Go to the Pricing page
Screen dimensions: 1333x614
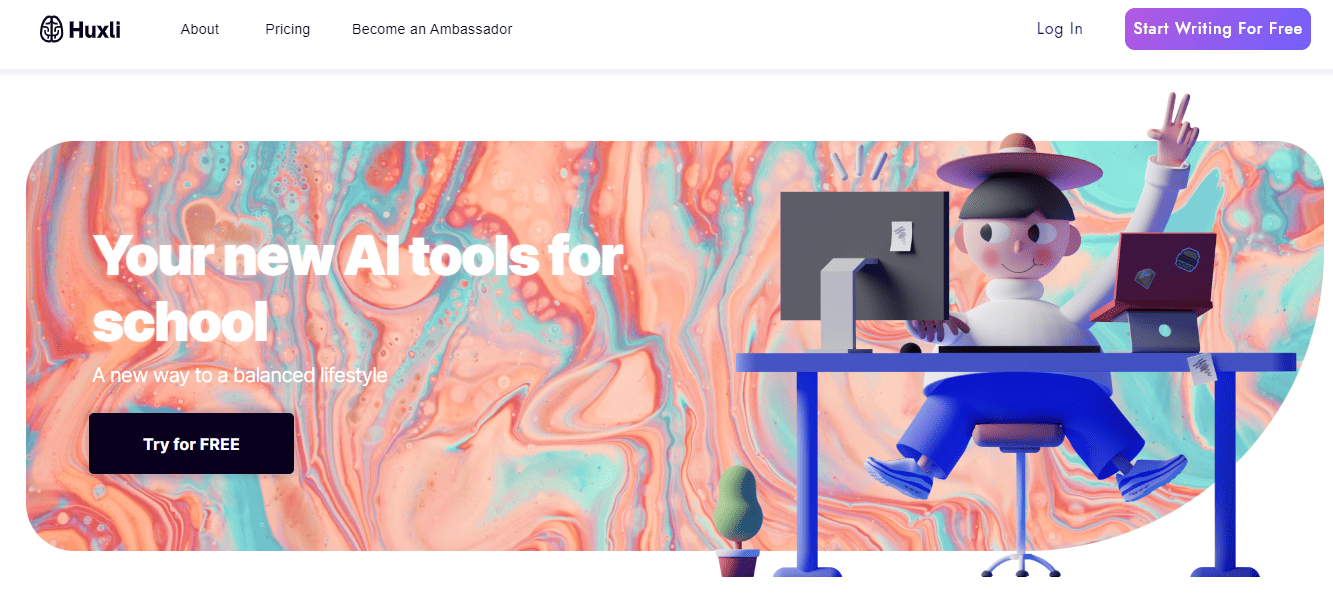(x=288, y=29)
